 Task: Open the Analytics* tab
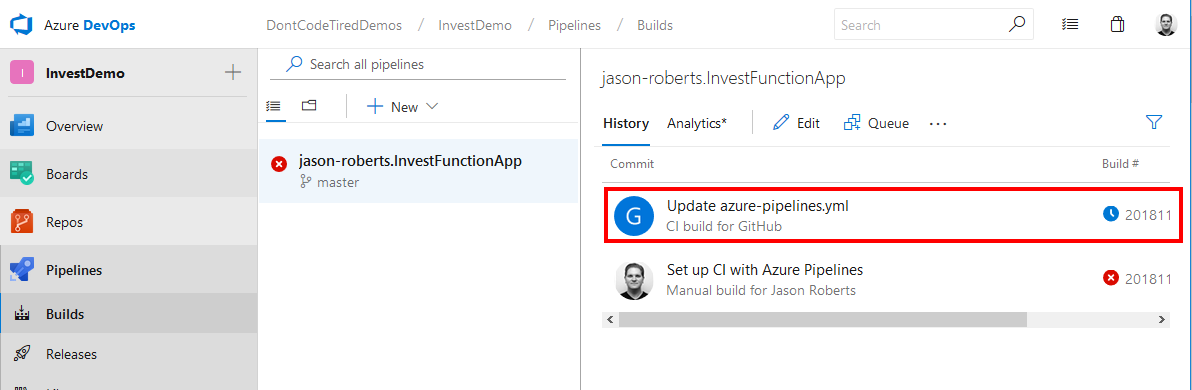(697, 124)
